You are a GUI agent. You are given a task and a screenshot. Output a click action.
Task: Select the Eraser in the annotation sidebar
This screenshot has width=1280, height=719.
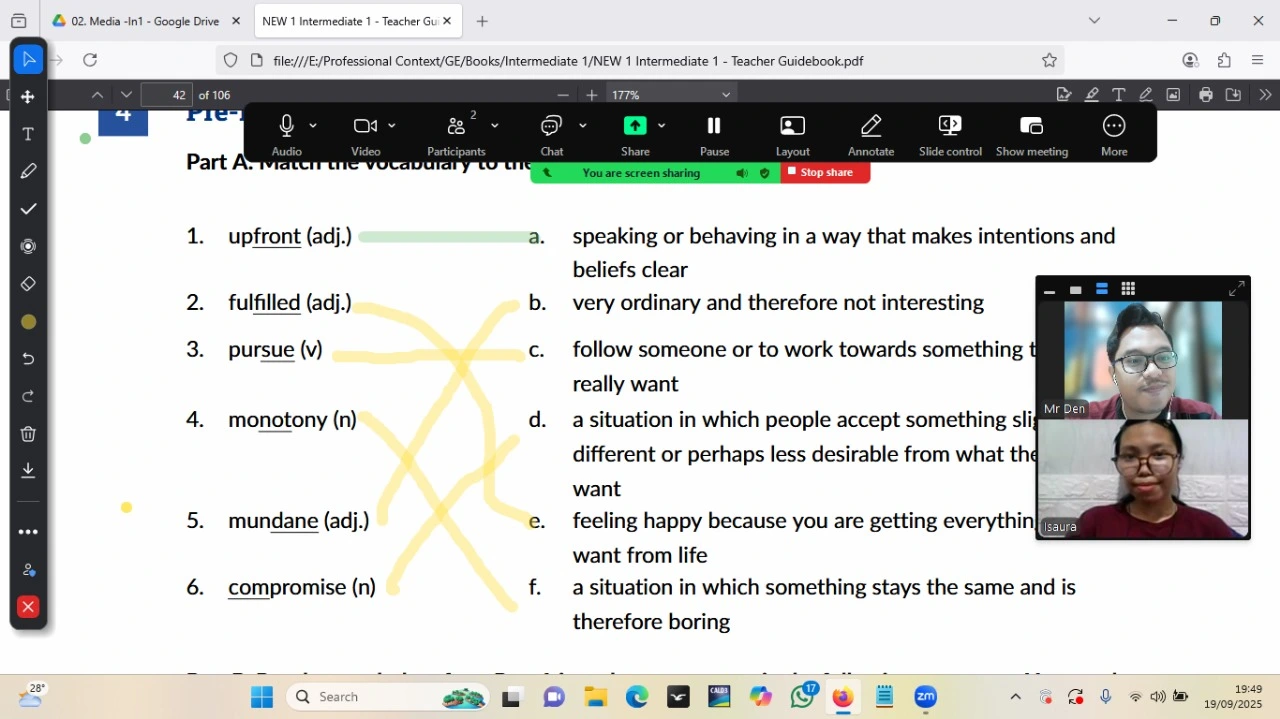click(27, 284)
